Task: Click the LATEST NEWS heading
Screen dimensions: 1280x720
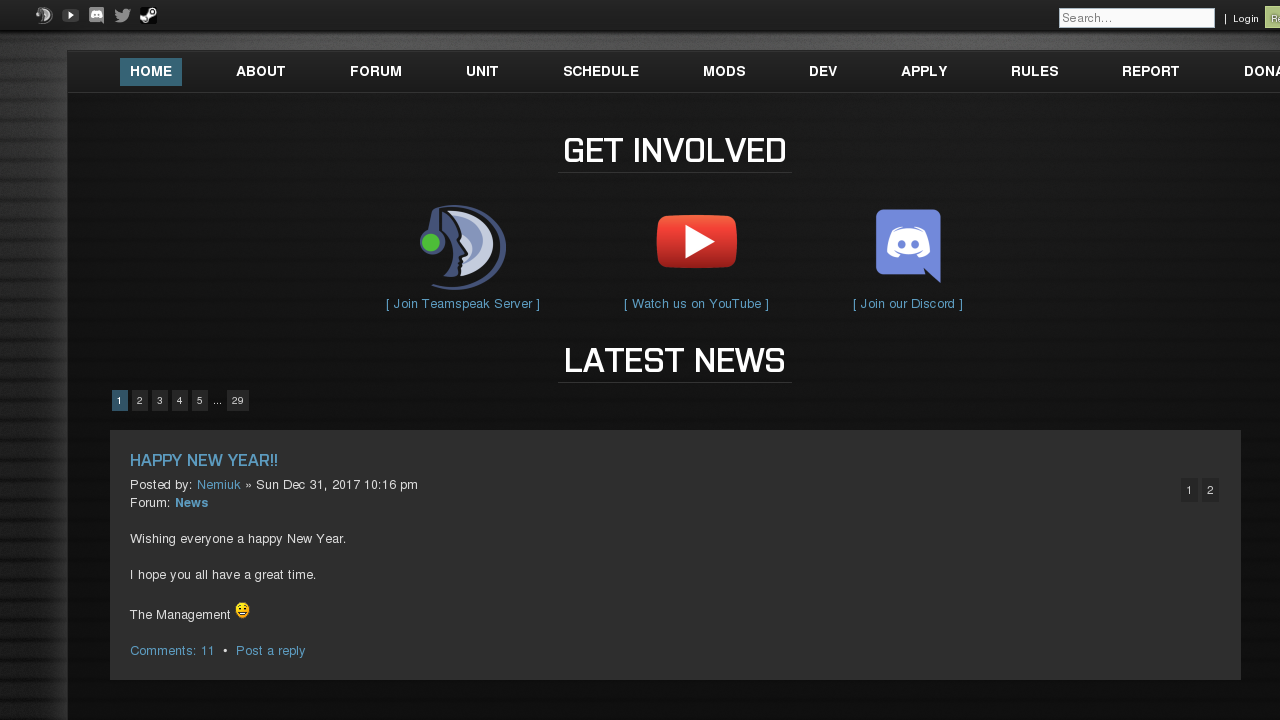Action: (675, 361)
